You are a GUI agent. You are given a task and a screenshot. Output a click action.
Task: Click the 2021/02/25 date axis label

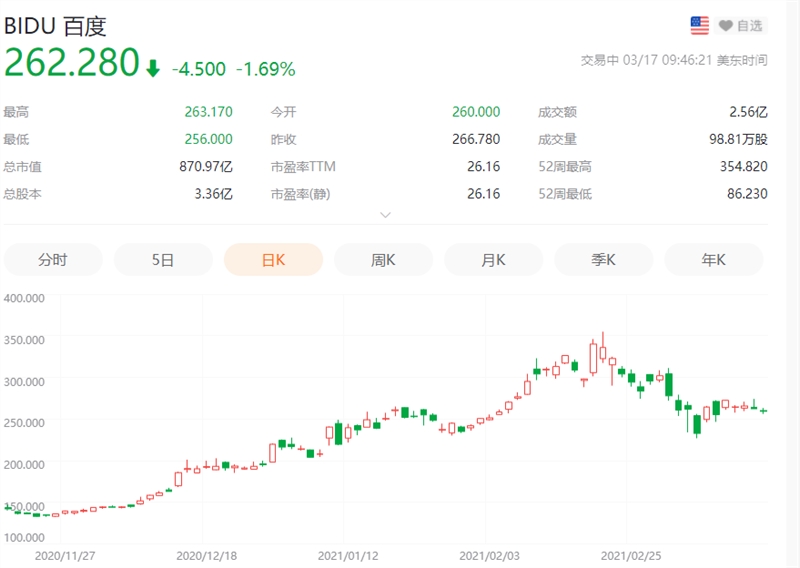tap(631, 556)
